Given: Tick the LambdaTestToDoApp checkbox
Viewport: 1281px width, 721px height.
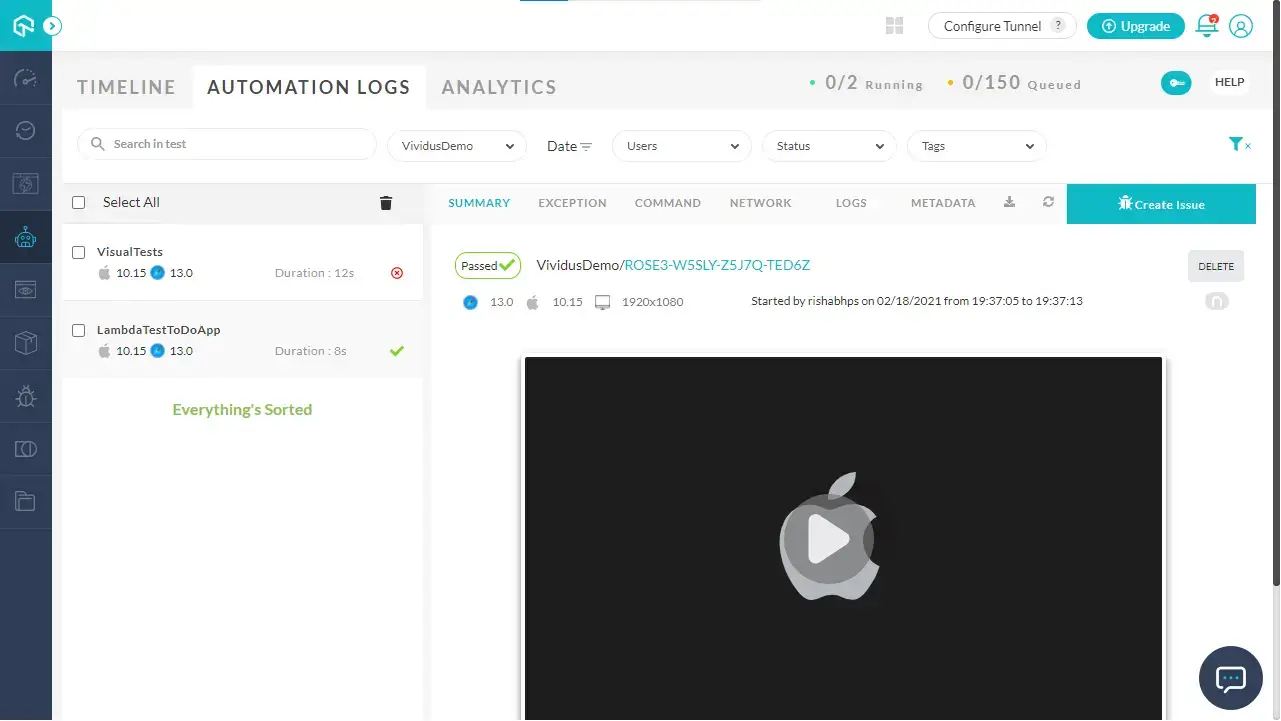Looking at the screenshot, I should (x=78, y=330).
